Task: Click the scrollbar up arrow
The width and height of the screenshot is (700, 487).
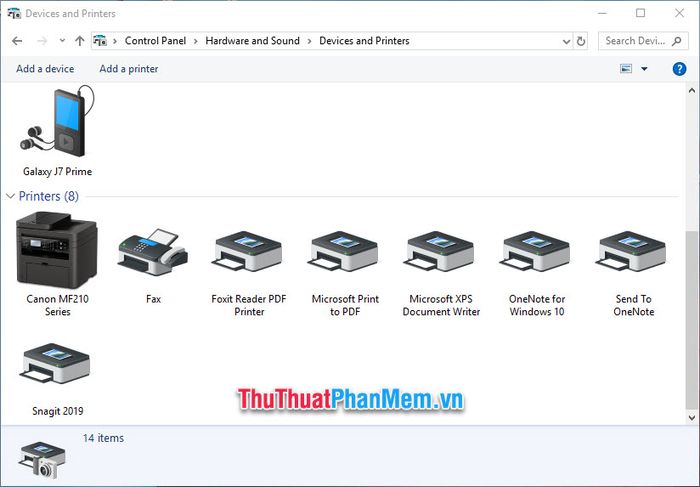Action: tap(692, 91)
